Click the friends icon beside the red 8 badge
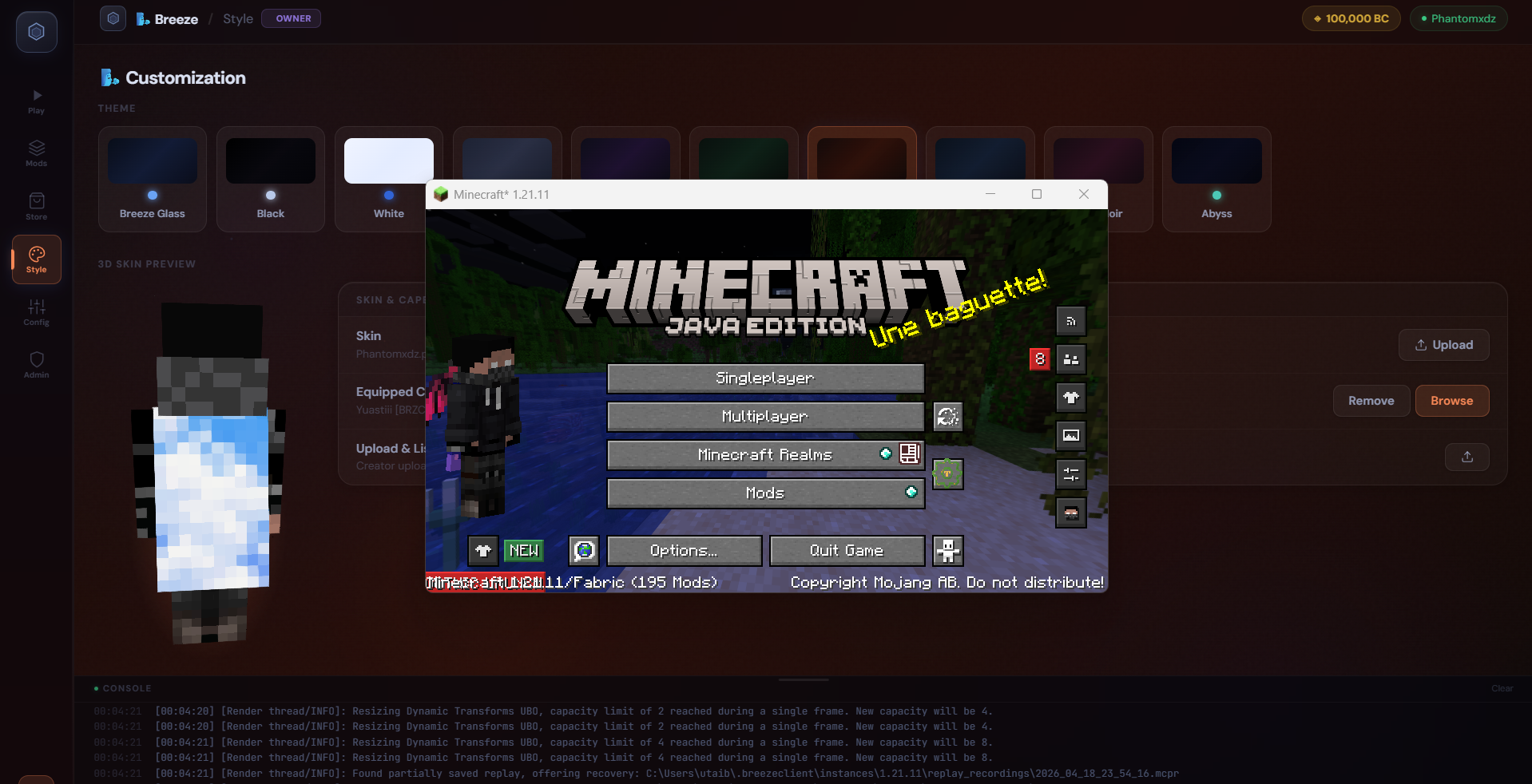1532x784 pixels. [x=1070, y=359]
